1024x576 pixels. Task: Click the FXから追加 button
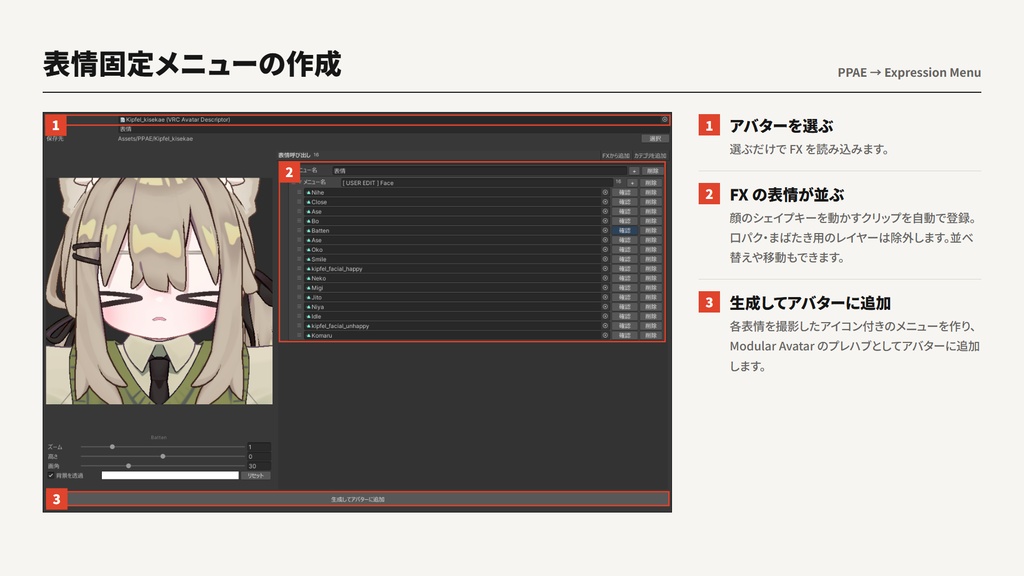coord(615,155)
